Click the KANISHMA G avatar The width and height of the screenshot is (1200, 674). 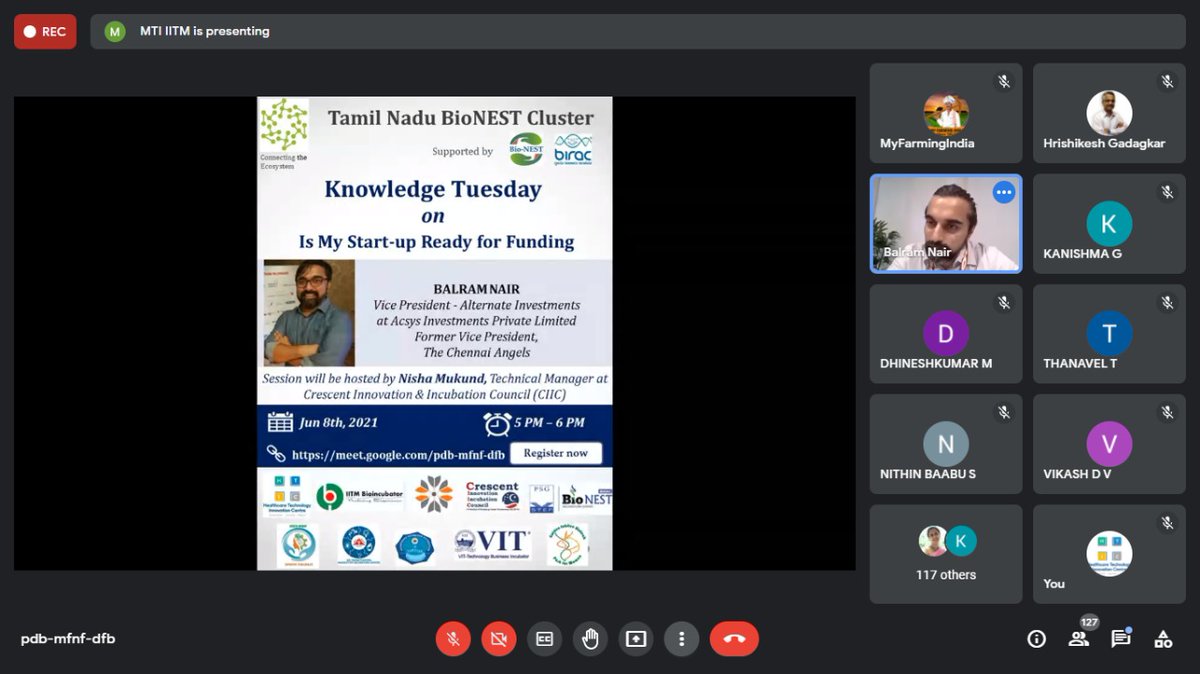[1109, 223]
